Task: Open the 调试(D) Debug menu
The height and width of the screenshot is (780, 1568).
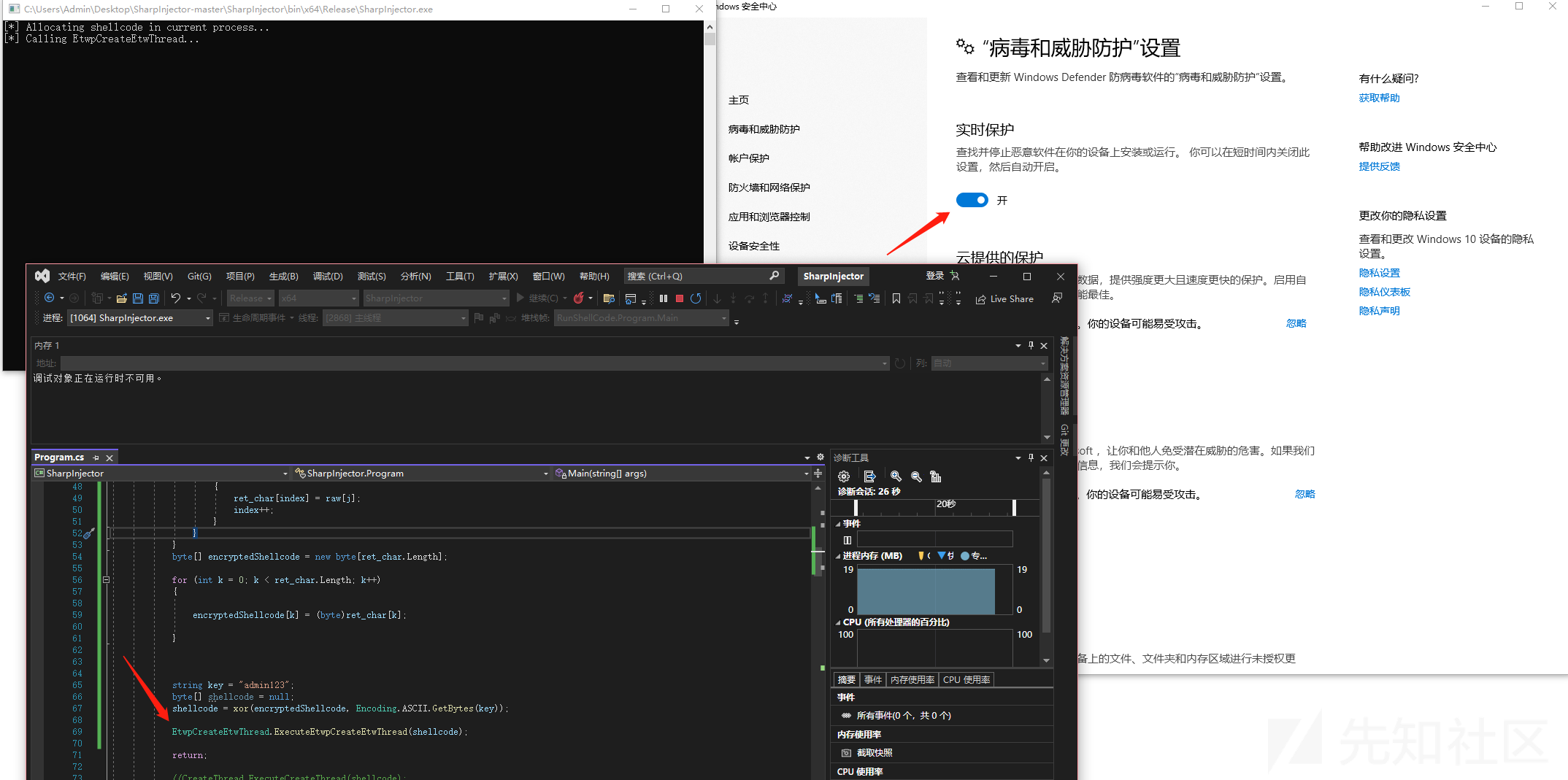Action: tap(328, 277)
